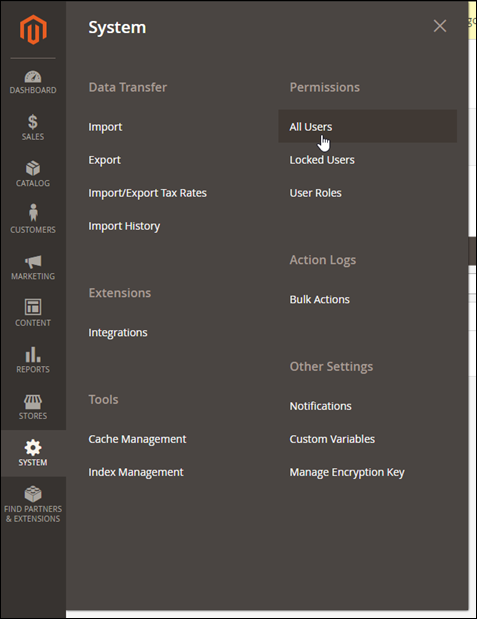Open Import under Data Transfer
Image resolution: width=477 pixels, height=619 pixels.
(x=105, y=127)
